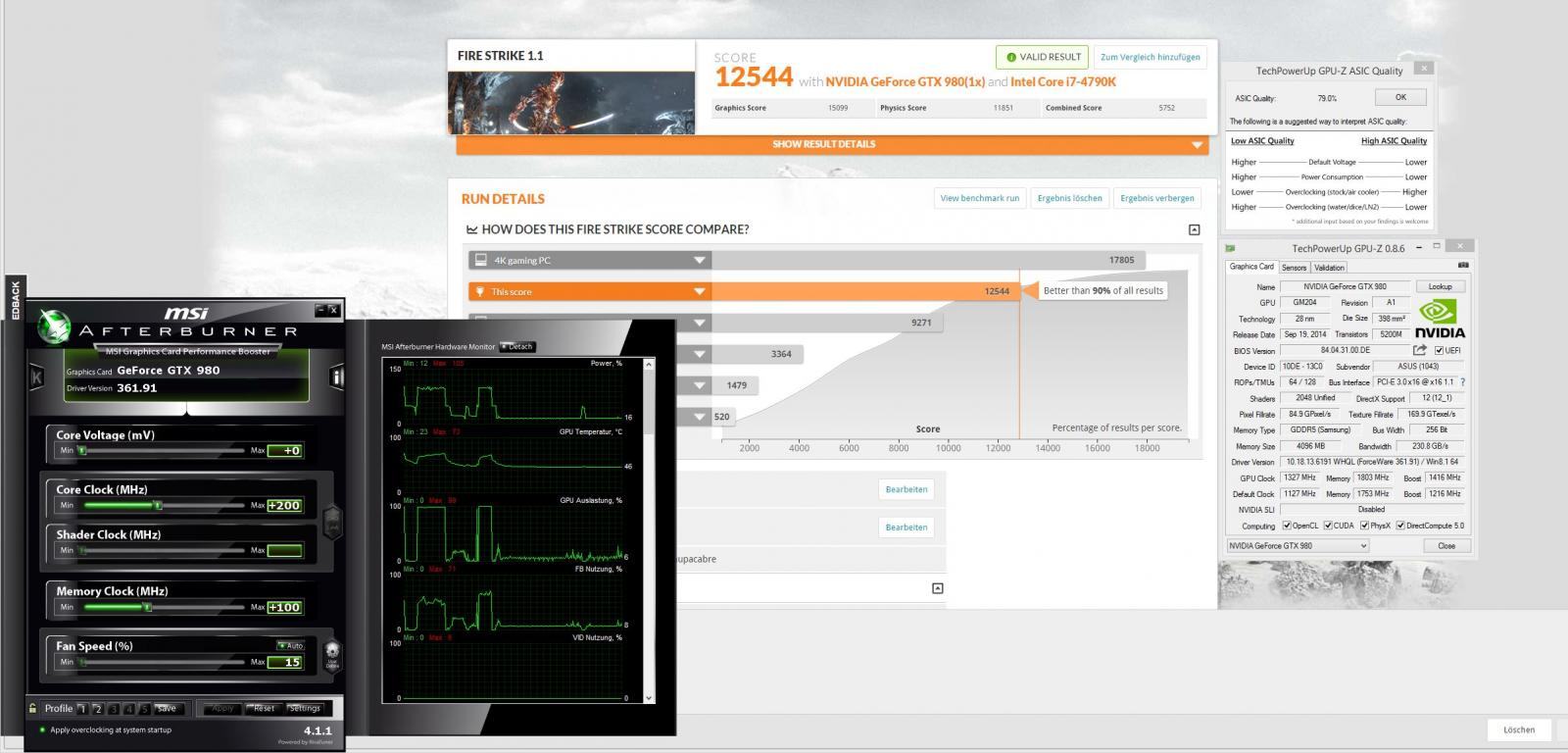Select Afterburner profile slot 2
Image resolution: width=1568 pixels, height=753 pixels.
[x=98, y=709]
